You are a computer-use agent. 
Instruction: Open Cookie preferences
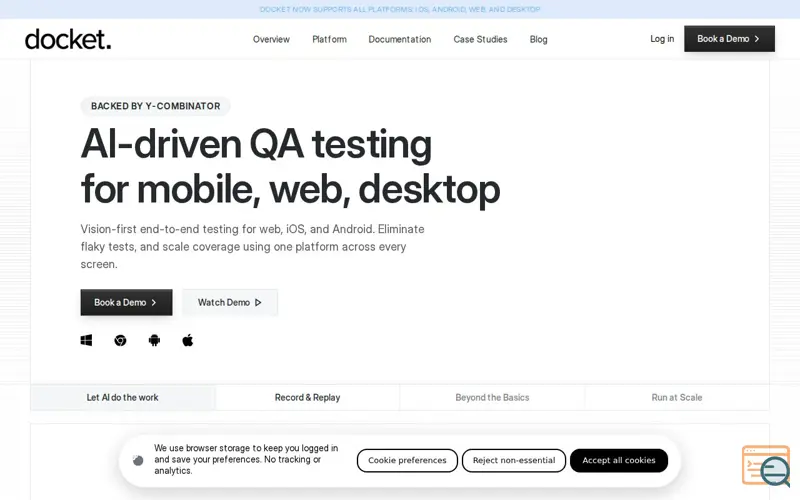[x=407, y=460]
